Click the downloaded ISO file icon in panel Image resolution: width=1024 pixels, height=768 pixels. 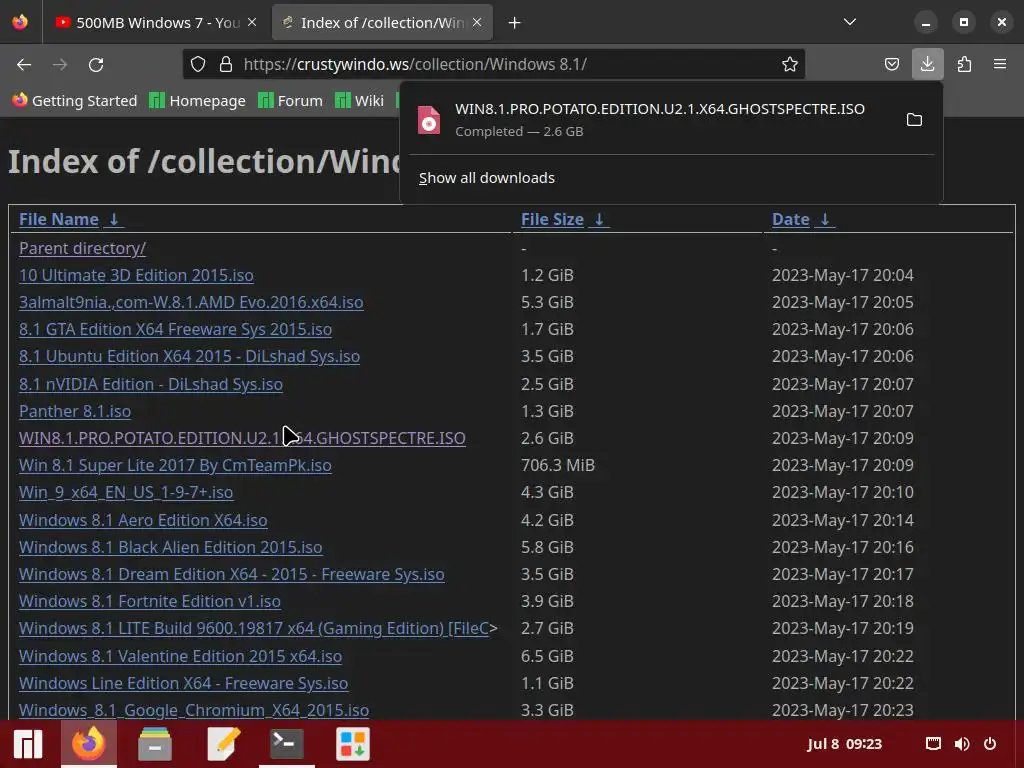click(429, 120)
